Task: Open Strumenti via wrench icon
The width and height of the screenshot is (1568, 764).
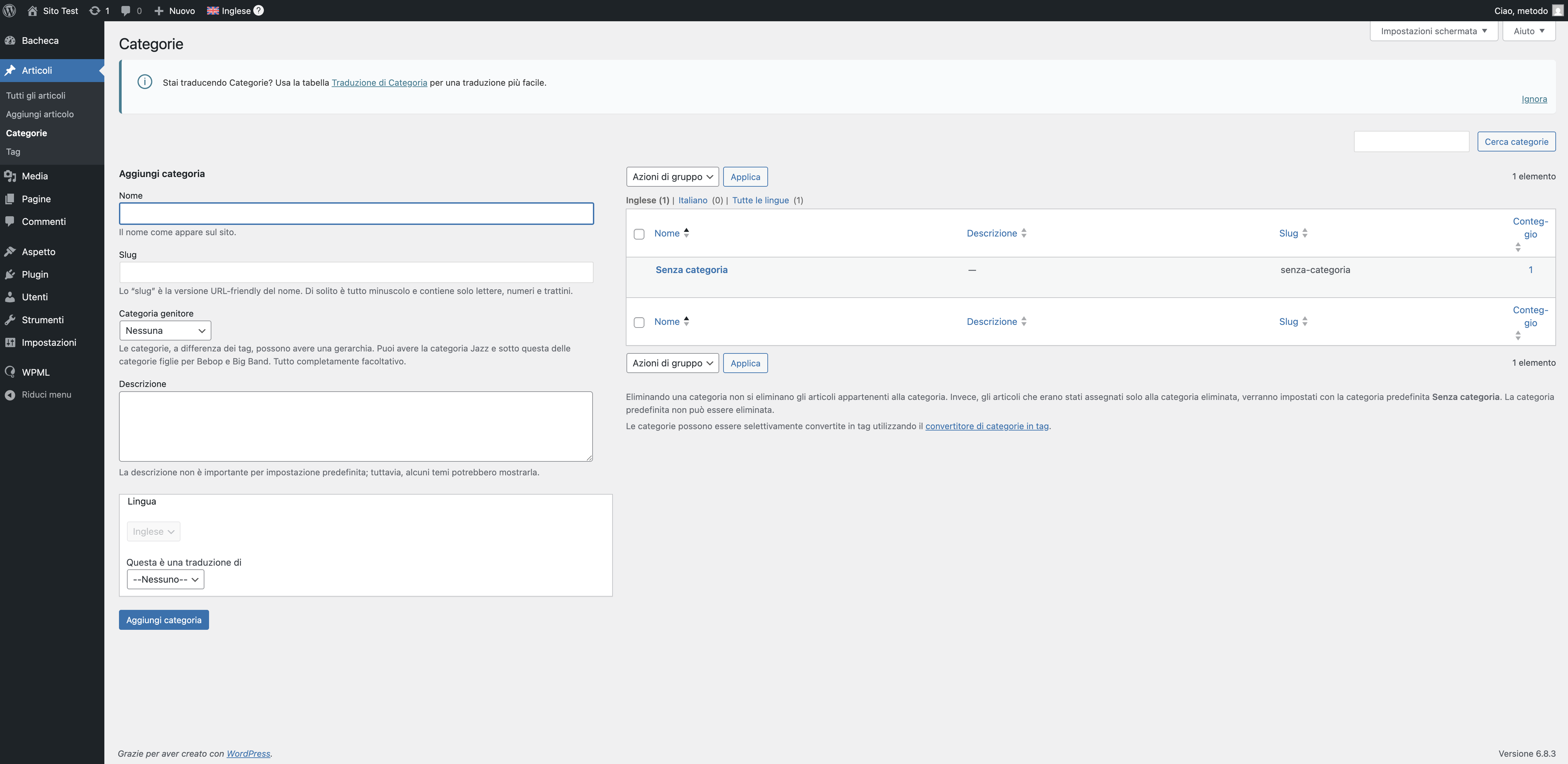Action: pyautogui.click(x=10, y=320)
